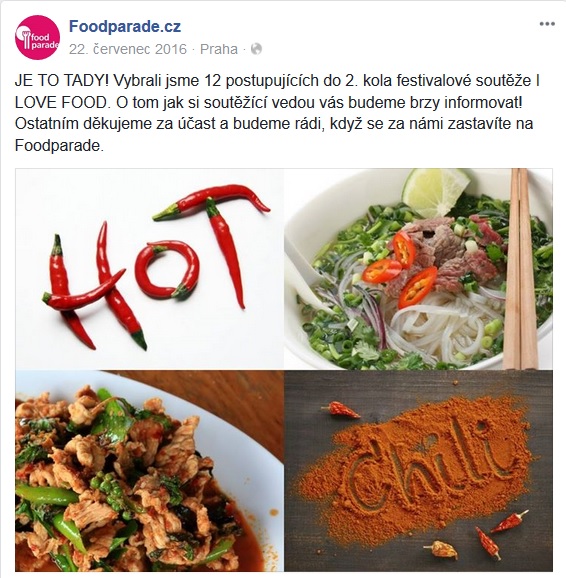Click the lime wedge in soup photo
Viewport: 566px width, 578px height.
tap(435, 191)
